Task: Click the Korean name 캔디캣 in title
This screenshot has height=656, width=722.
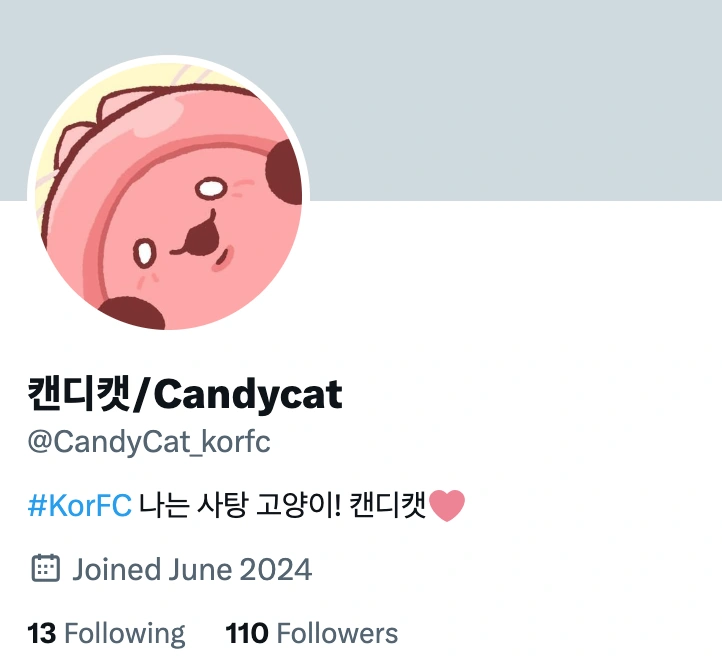Action: coord(80,393)
